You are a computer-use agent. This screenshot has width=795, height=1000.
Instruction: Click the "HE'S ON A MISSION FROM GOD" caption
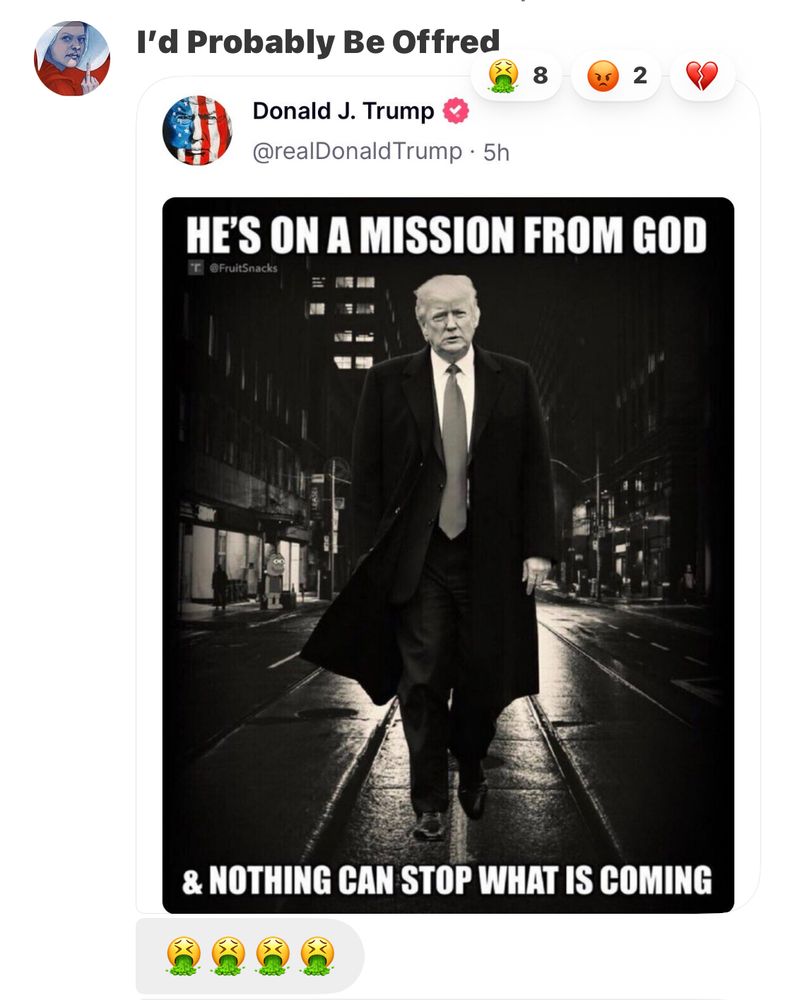(x=447, y=236)
